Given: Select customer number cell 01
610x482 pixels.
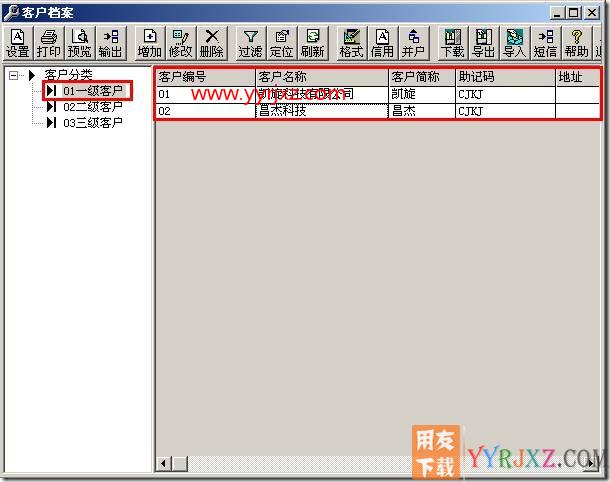Looking at the screenshot, I should (x=205, y=95).
